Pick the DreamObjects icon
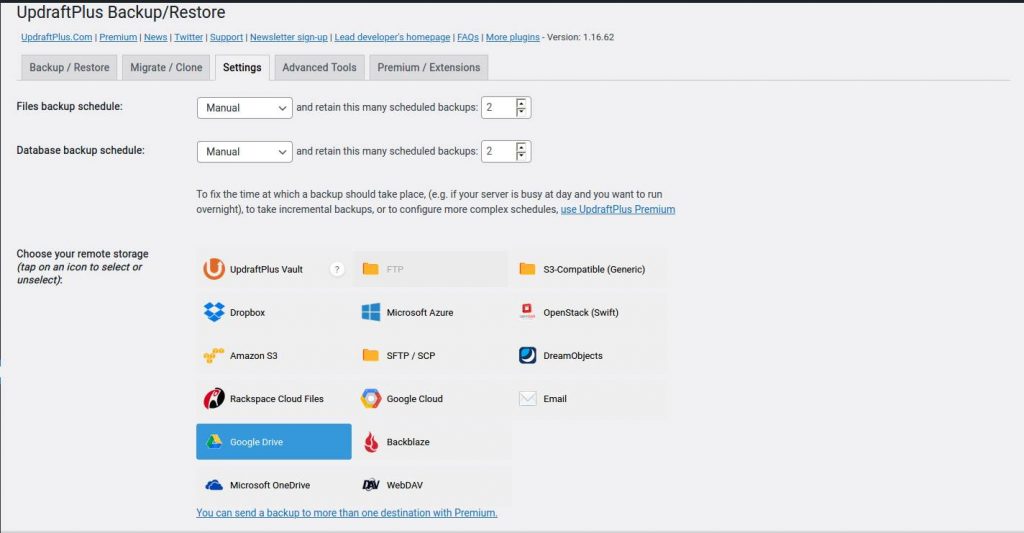The width and height of the screenshot is (1024, 533). [527, 355]
